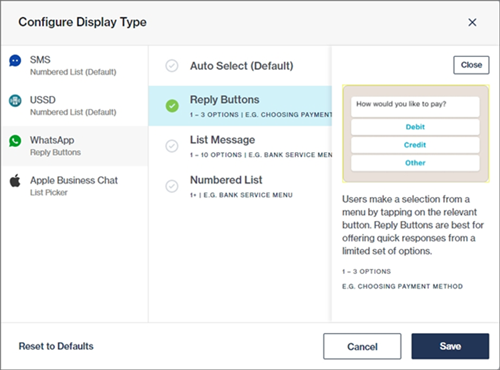This screenshot has width=500, height=370.
Task: Click the Credit option in preview
Action: click(x=415, y=145)
